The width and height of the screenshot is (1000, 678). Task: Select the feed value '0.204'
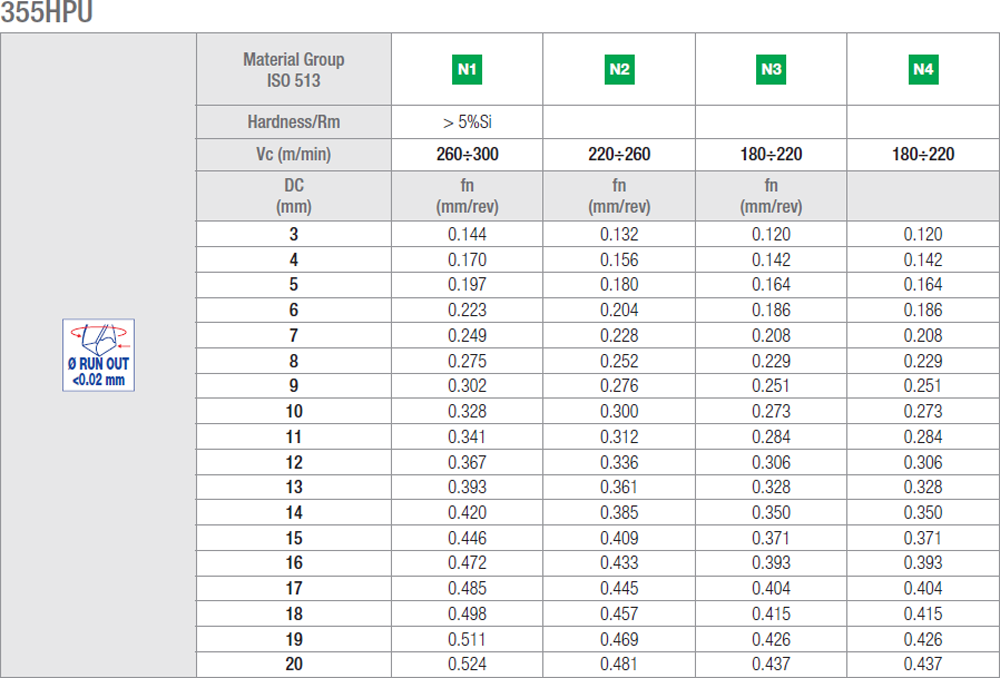click(619, 310)
